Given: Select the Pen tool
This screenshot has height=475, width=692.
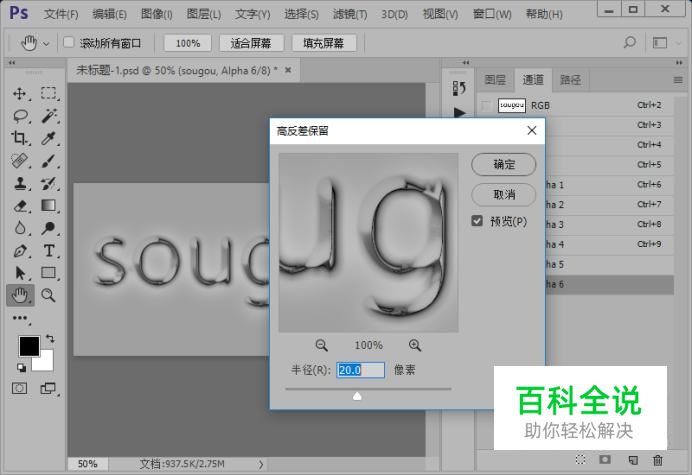Looking at the screenshot, I should [x=19, y=251].
